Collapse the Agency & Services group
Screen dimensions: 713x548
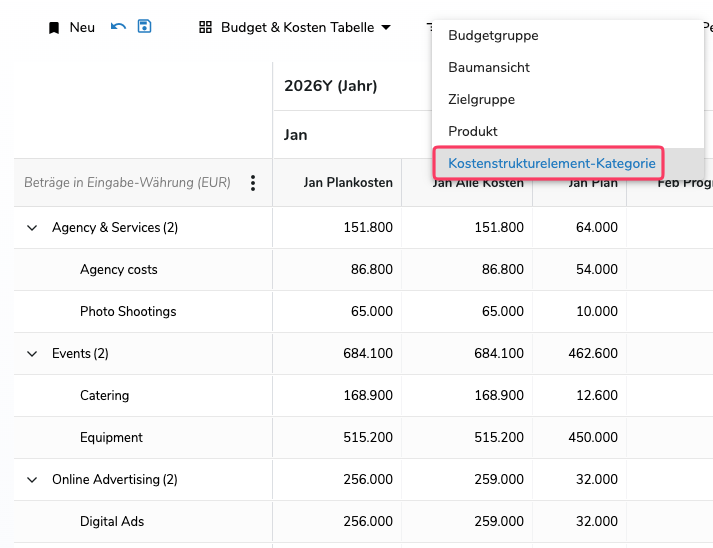(x=32, y=227)
